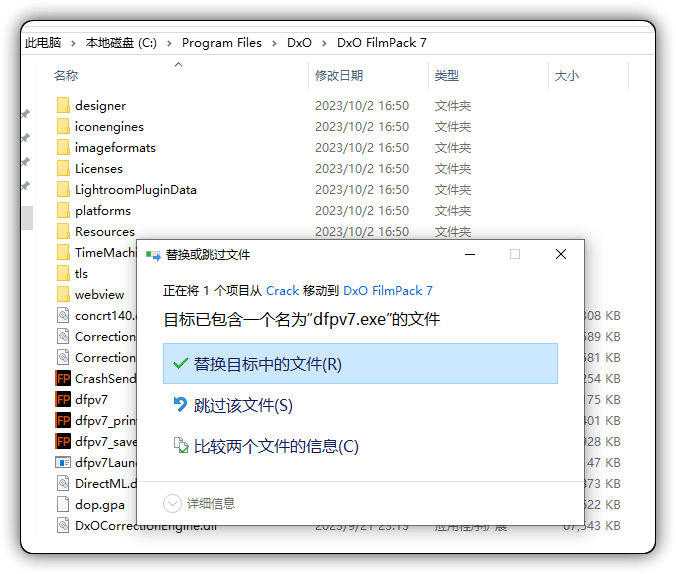676x574 pixels.
Task: Close the replace-or-skip dialog
Action: (x=561, y=254)
